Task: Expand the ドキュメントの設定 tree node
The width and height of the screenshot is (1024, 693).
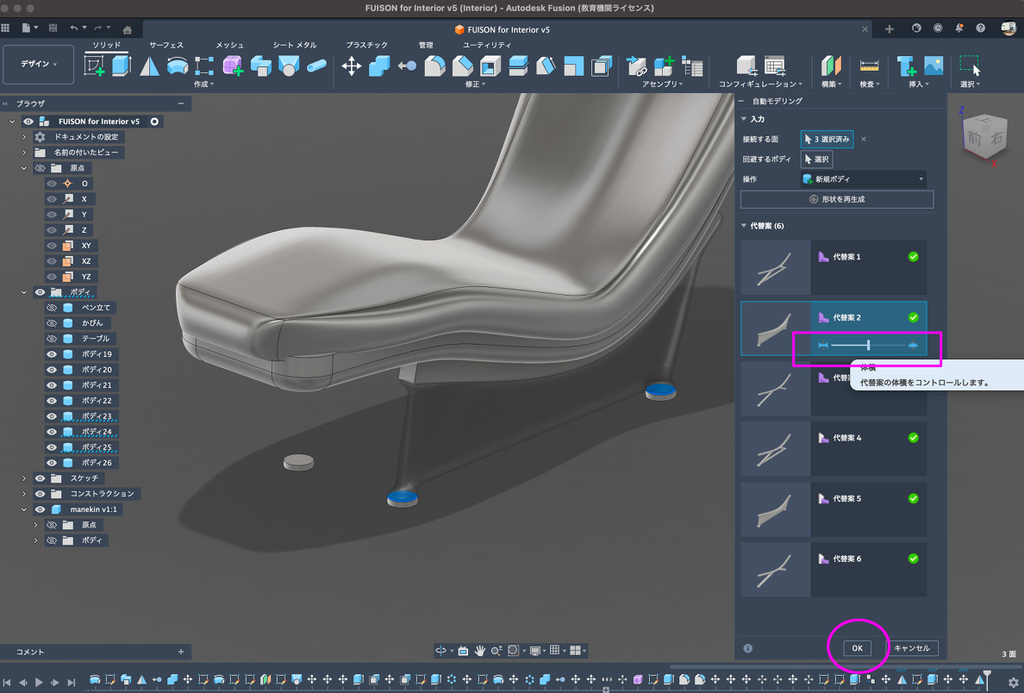Action: [x=24, y=137]
